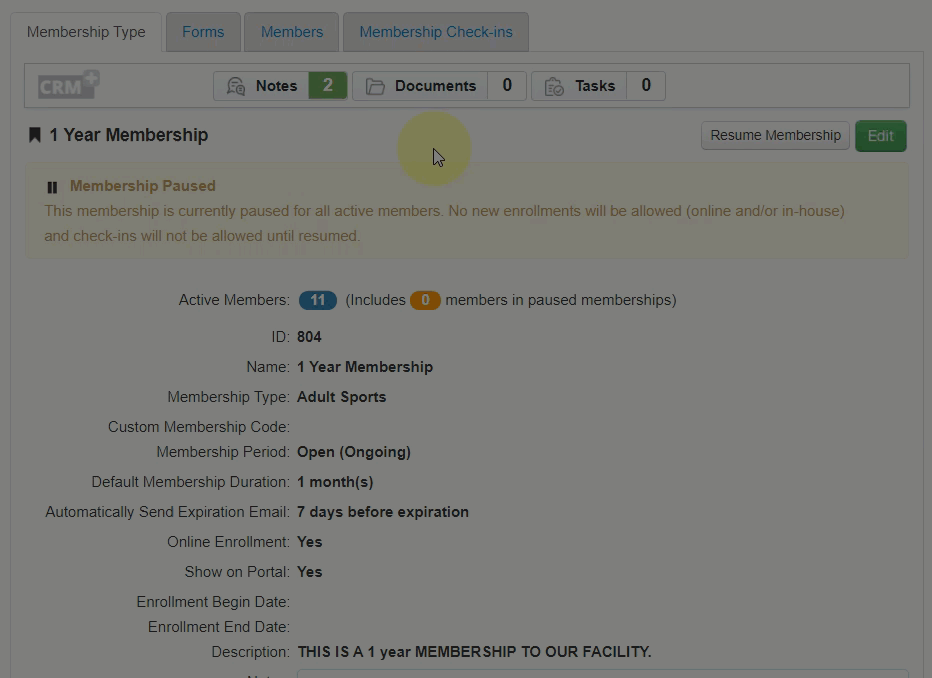Click the green Notes count badge showing 2
Screen dimensions: 932x678
328,86
